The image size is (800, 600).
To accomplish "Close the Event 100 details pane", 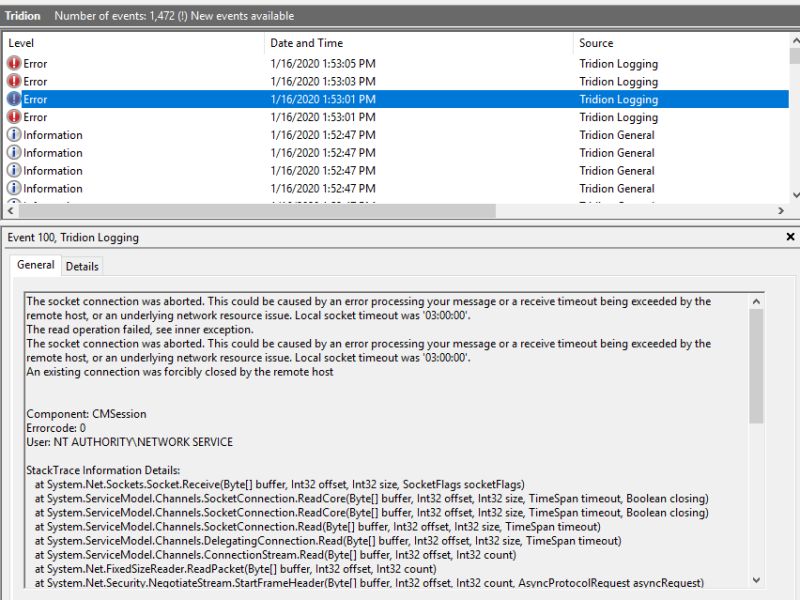I will click(x=790, y=237).
